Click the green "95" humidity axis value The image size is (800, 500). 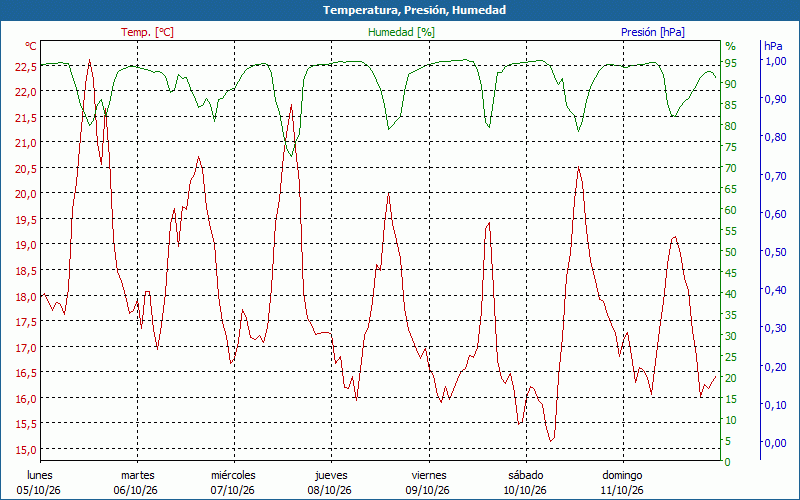731,63
